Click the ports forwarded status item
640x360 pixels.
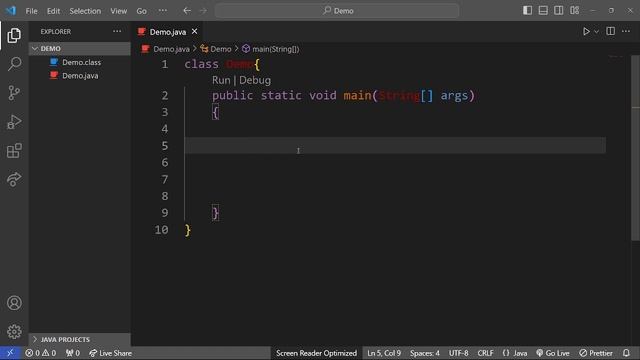(x=73, y=353)
